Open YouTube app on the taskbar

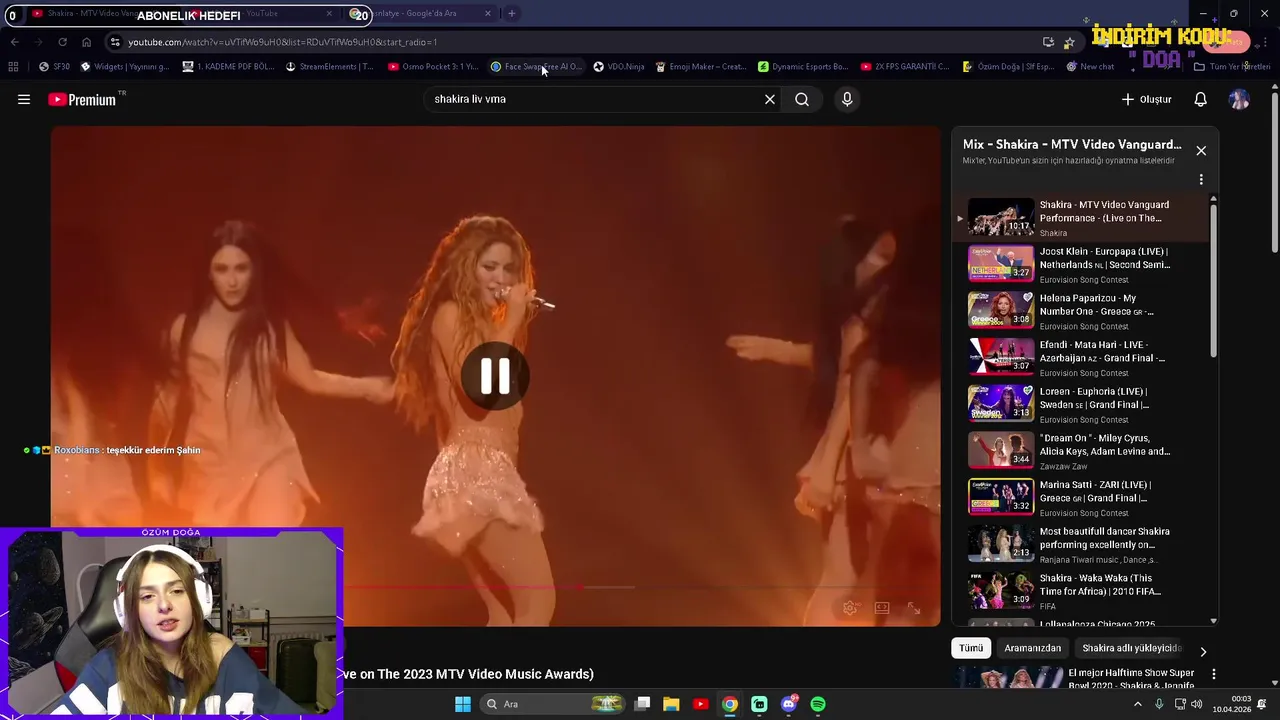700,704
